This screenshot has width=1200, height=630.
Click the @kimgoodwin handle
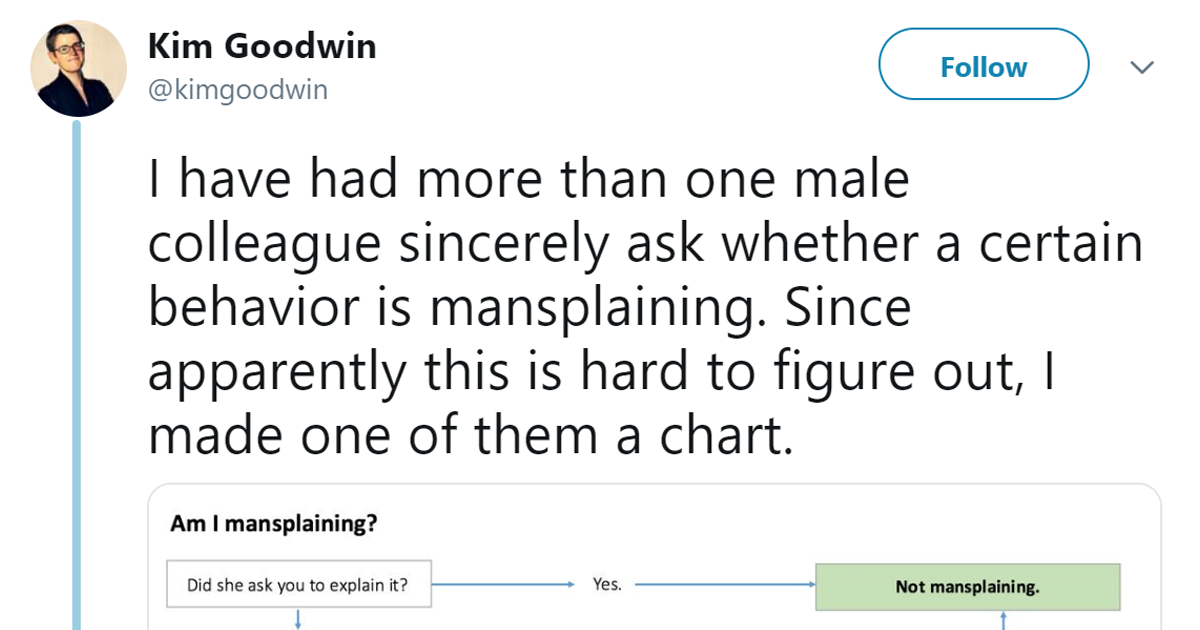pos(237,89)
